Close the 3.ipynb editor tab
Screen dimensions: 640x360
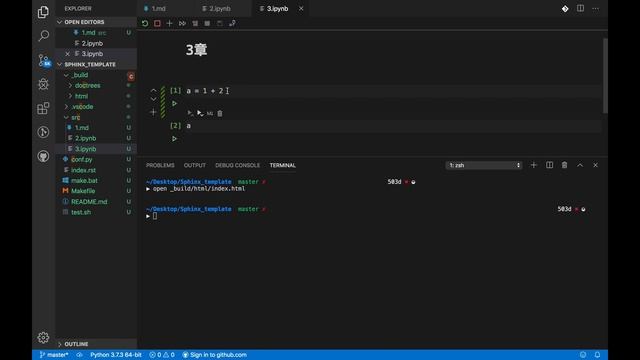(x=301, y=9)
